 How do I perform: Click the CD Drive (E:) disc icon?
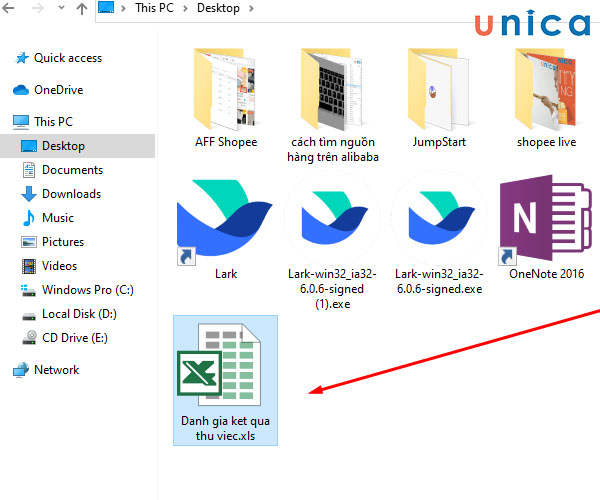click(29, 338)
